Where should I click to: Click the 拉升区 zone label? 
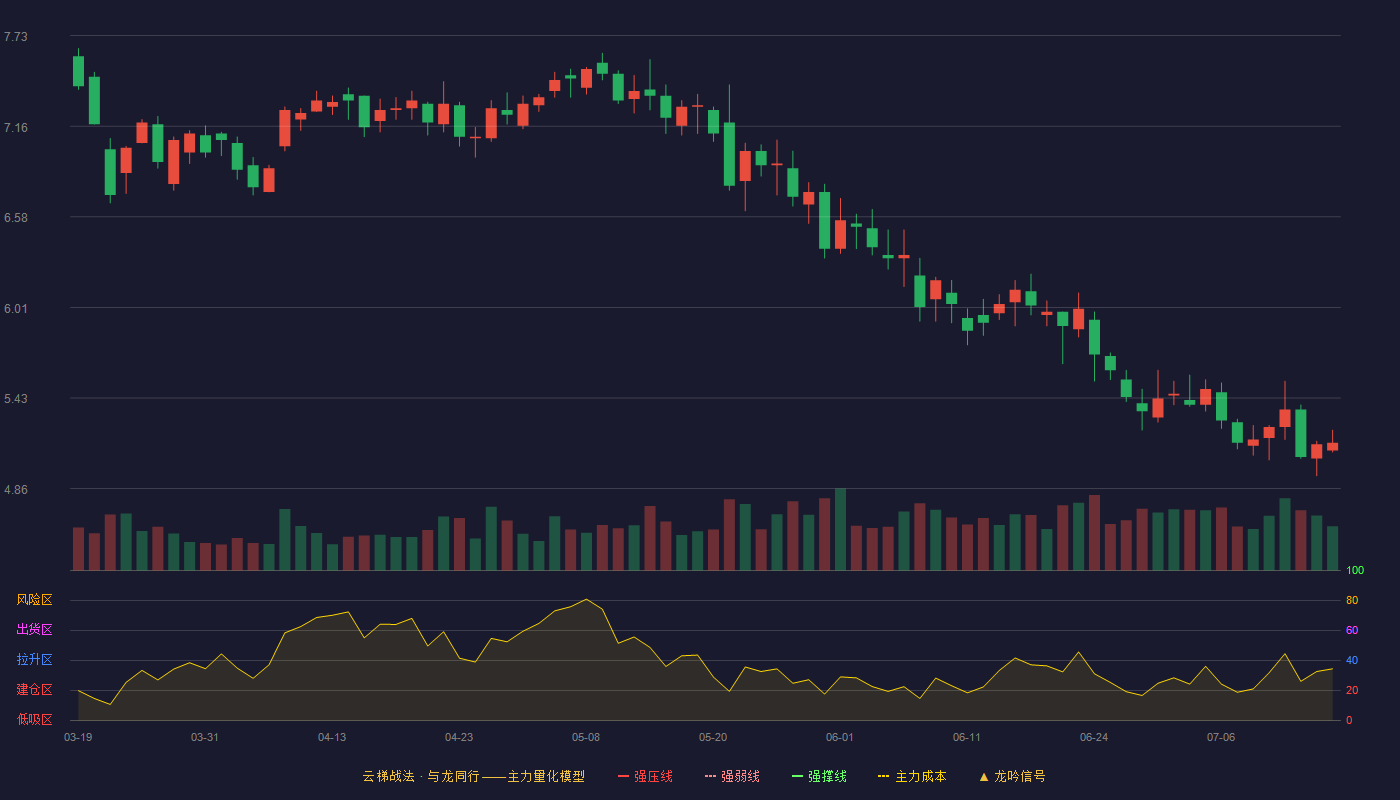pyautogui.click(x=34, y=660)
